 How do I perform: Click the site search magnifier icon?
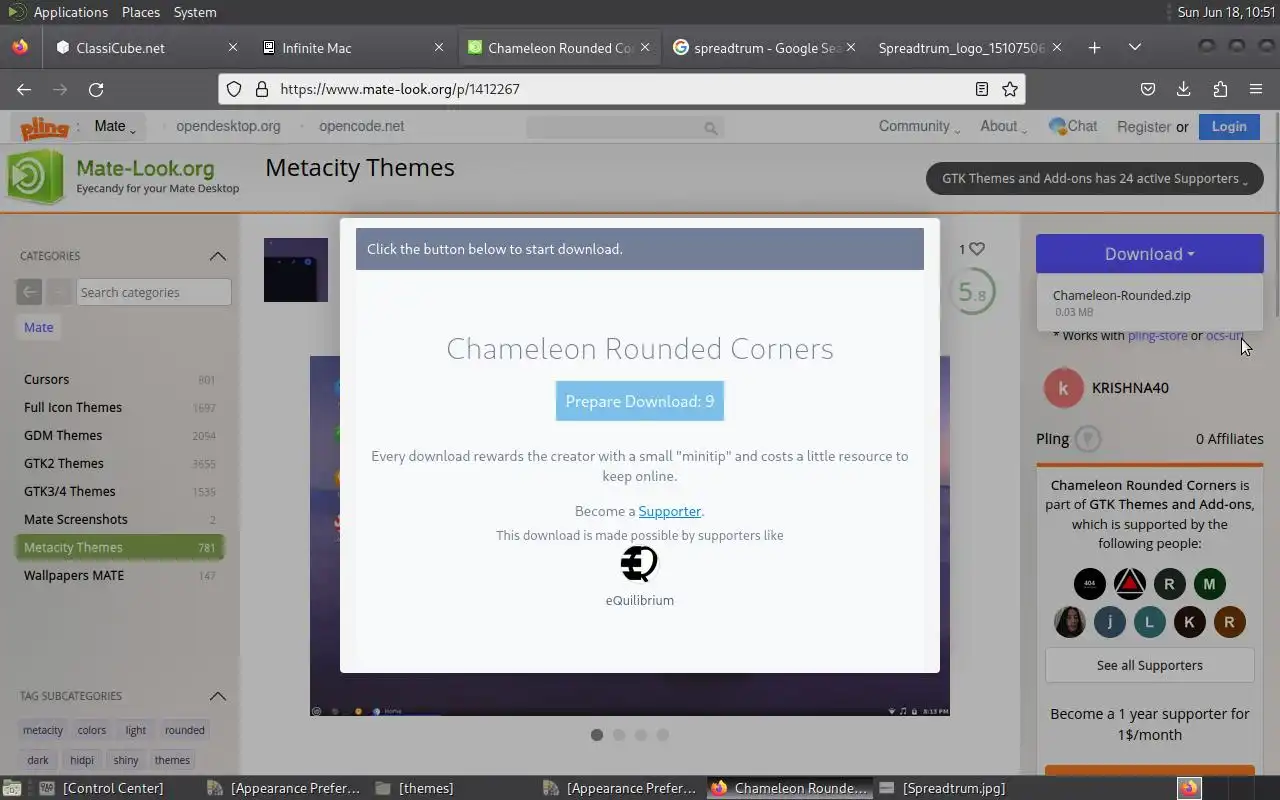tap(710, 127)
